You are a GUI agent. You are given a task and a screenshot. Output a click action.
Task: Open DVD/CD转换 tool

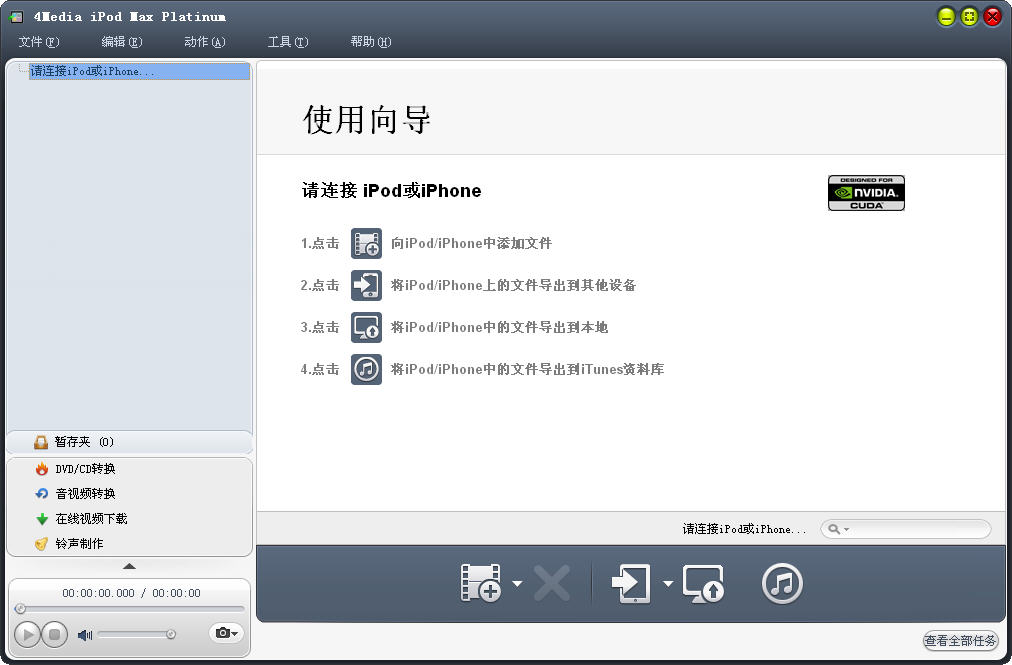85,469
